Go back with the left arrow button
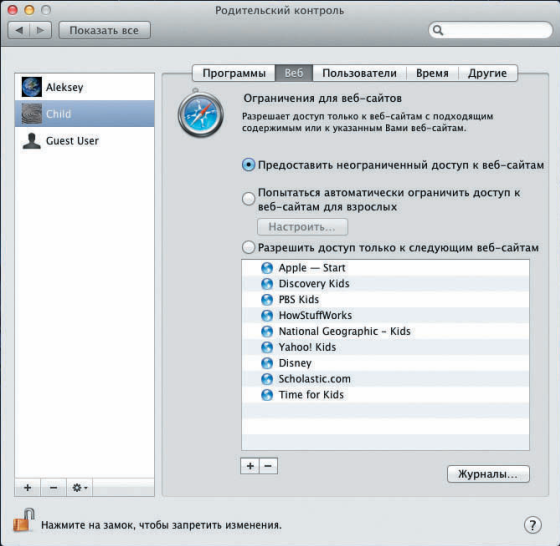This screenshot has height=546, width=560. pyautogui.click(x=19, y=30)
